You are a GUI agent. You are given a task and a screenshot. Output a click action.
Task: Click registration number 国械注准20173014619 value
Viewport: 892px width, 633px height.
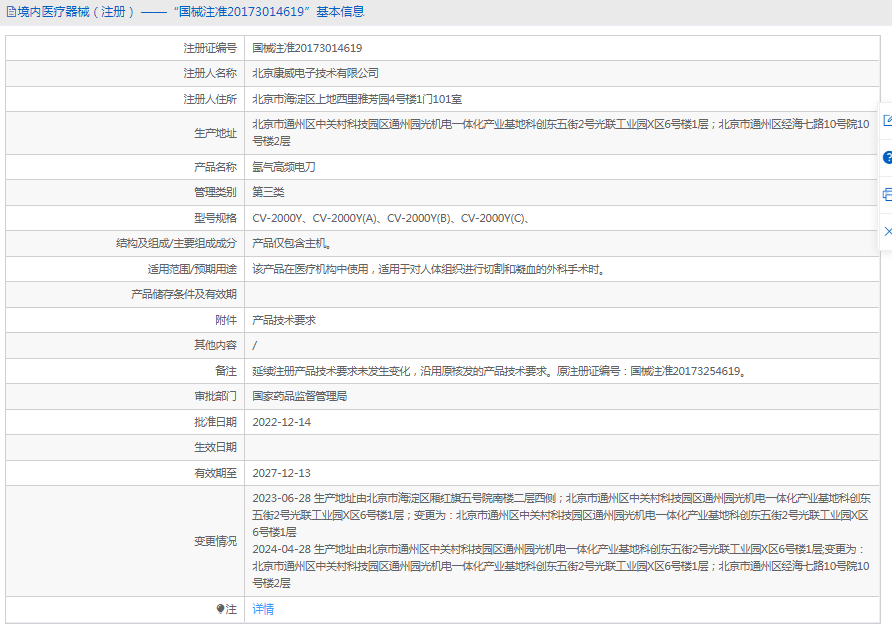(307, 48)
